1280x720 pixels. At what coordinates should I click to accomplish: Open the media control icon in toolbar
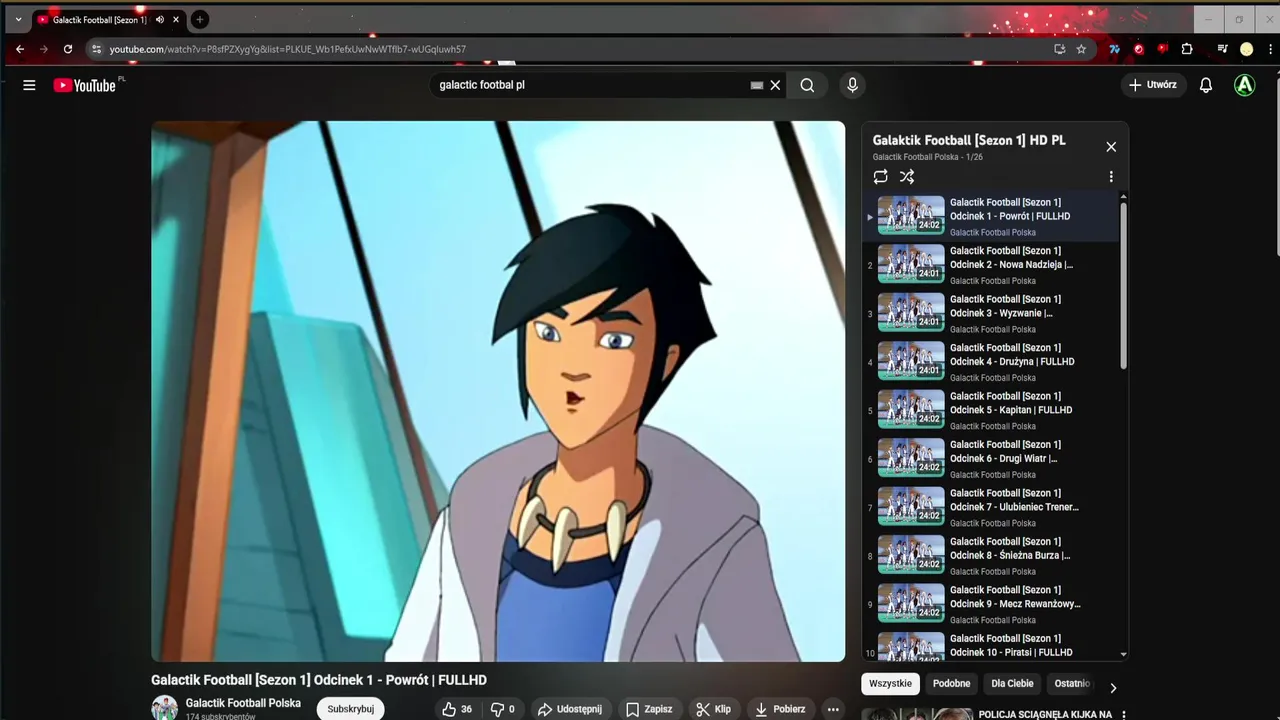click(1222, 49)
